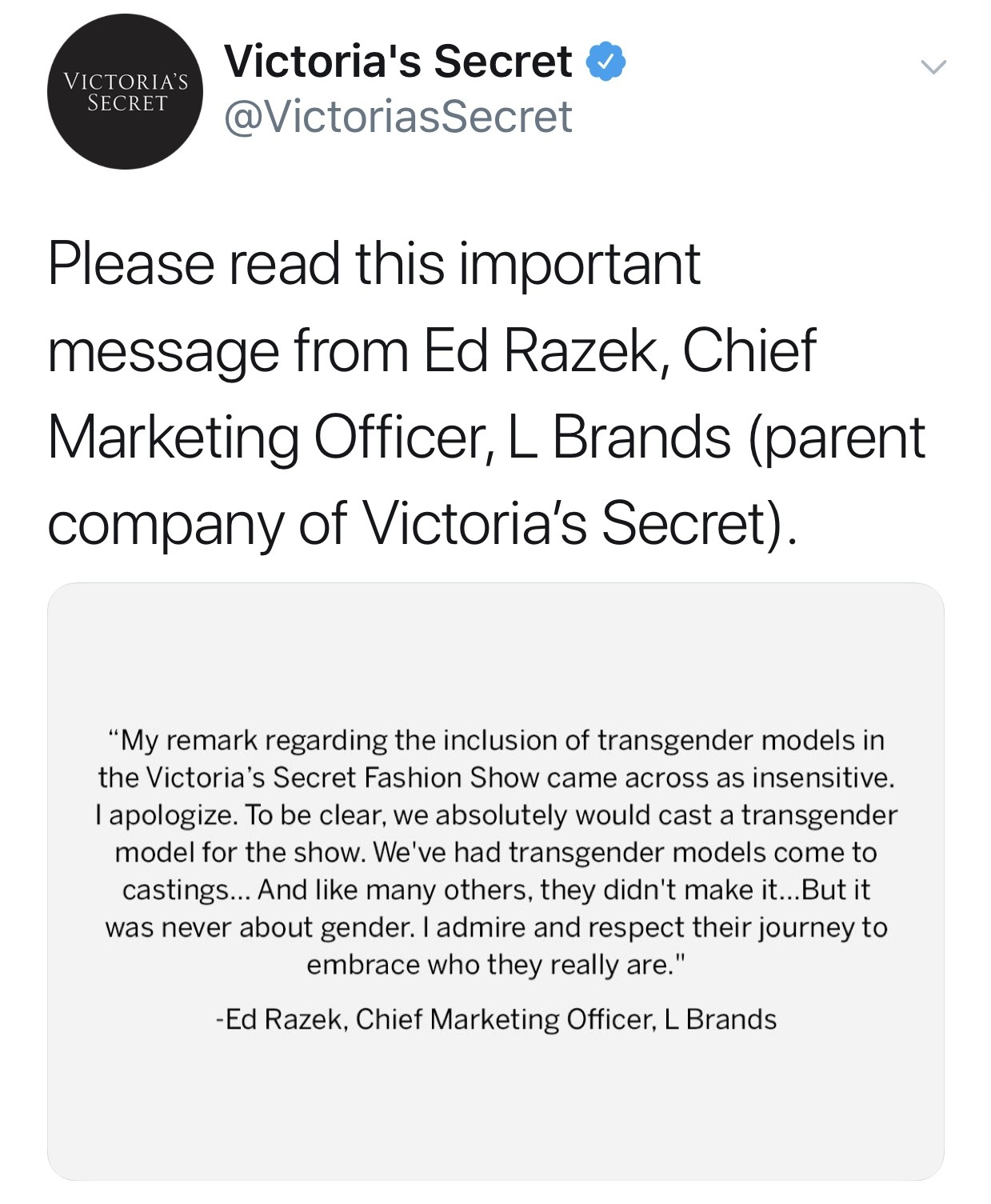Click "company of Victoria's Secret)." tweet line
Screen dimensions: 991x1204
coord(422,523)
